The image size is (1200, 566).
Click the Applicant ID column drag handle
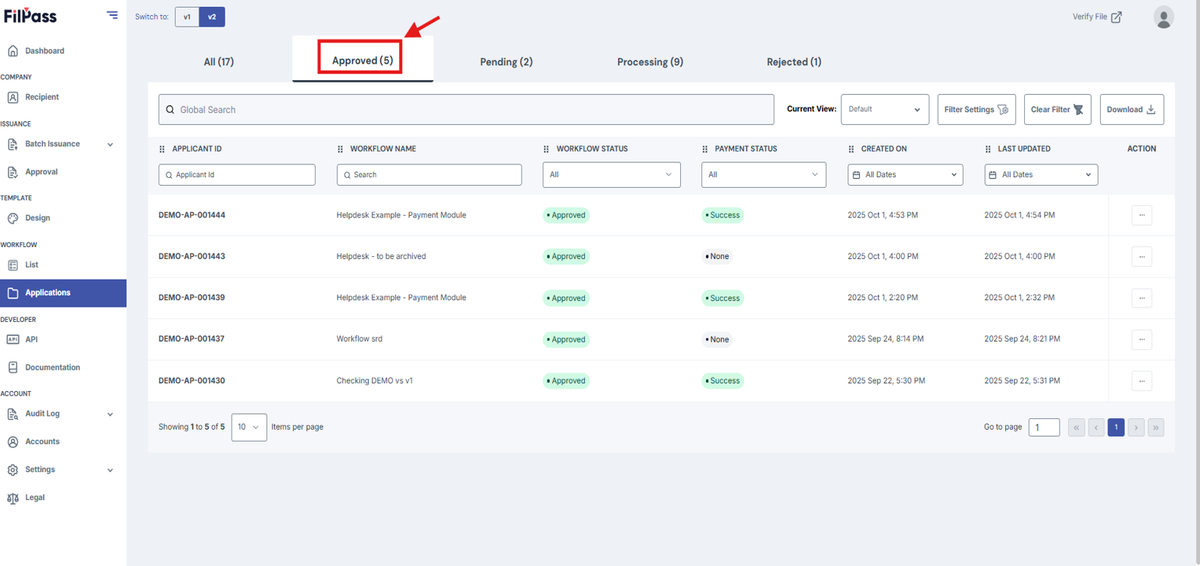[x=163, y=149]
